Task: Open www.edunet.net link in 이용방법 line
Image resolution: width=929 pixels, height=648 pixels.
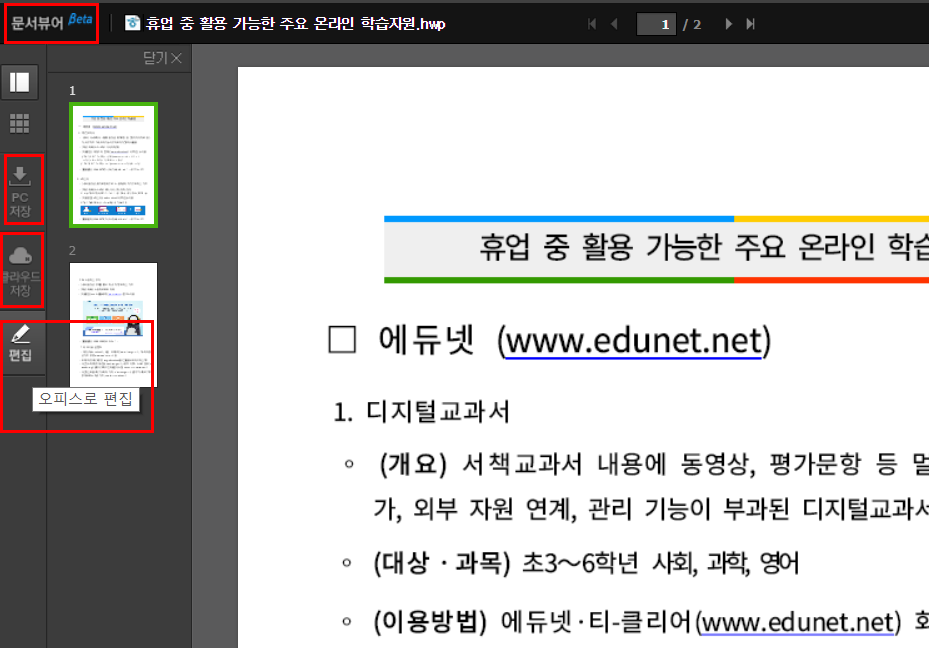Action: 797,622
